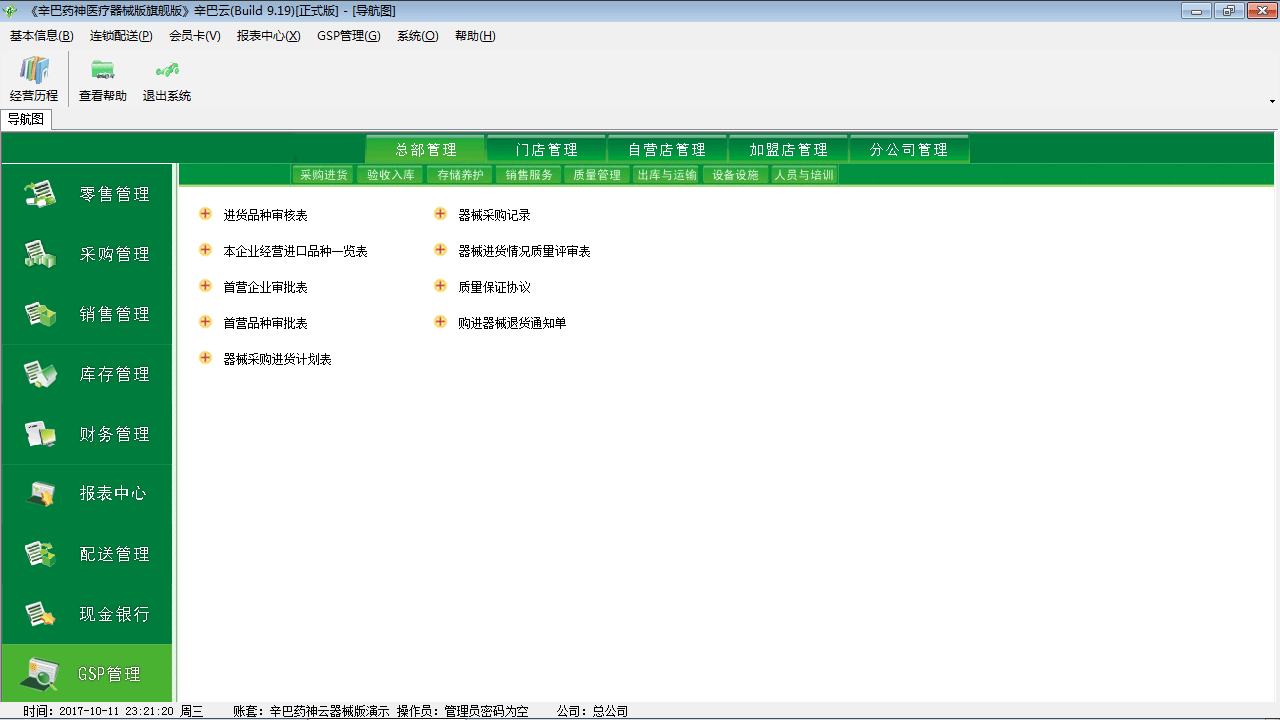Click the 查看帮助 toolbar icon
1280x720 pixels.
[x=103, y=80]
